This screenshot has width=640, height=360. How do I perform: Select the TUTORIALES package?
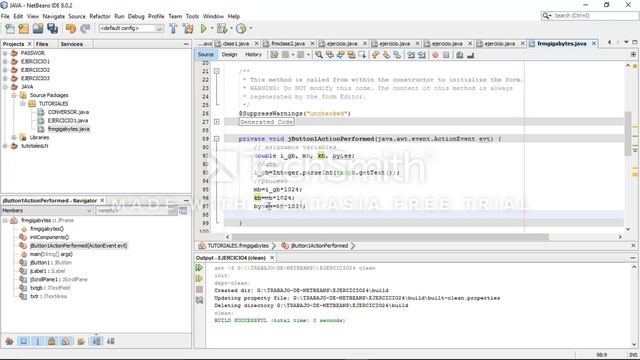(53, 104)
